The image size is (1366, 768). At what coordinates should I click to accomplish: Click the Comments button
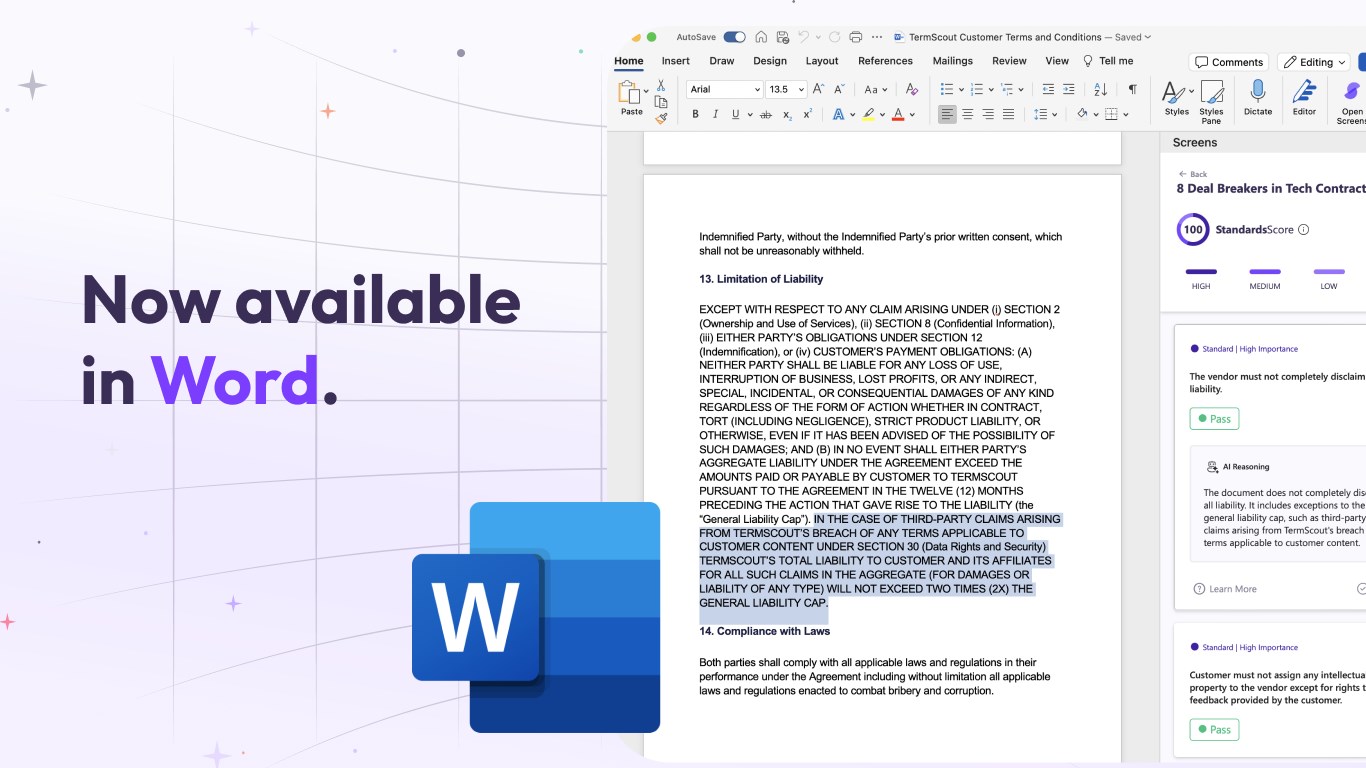1229,62
